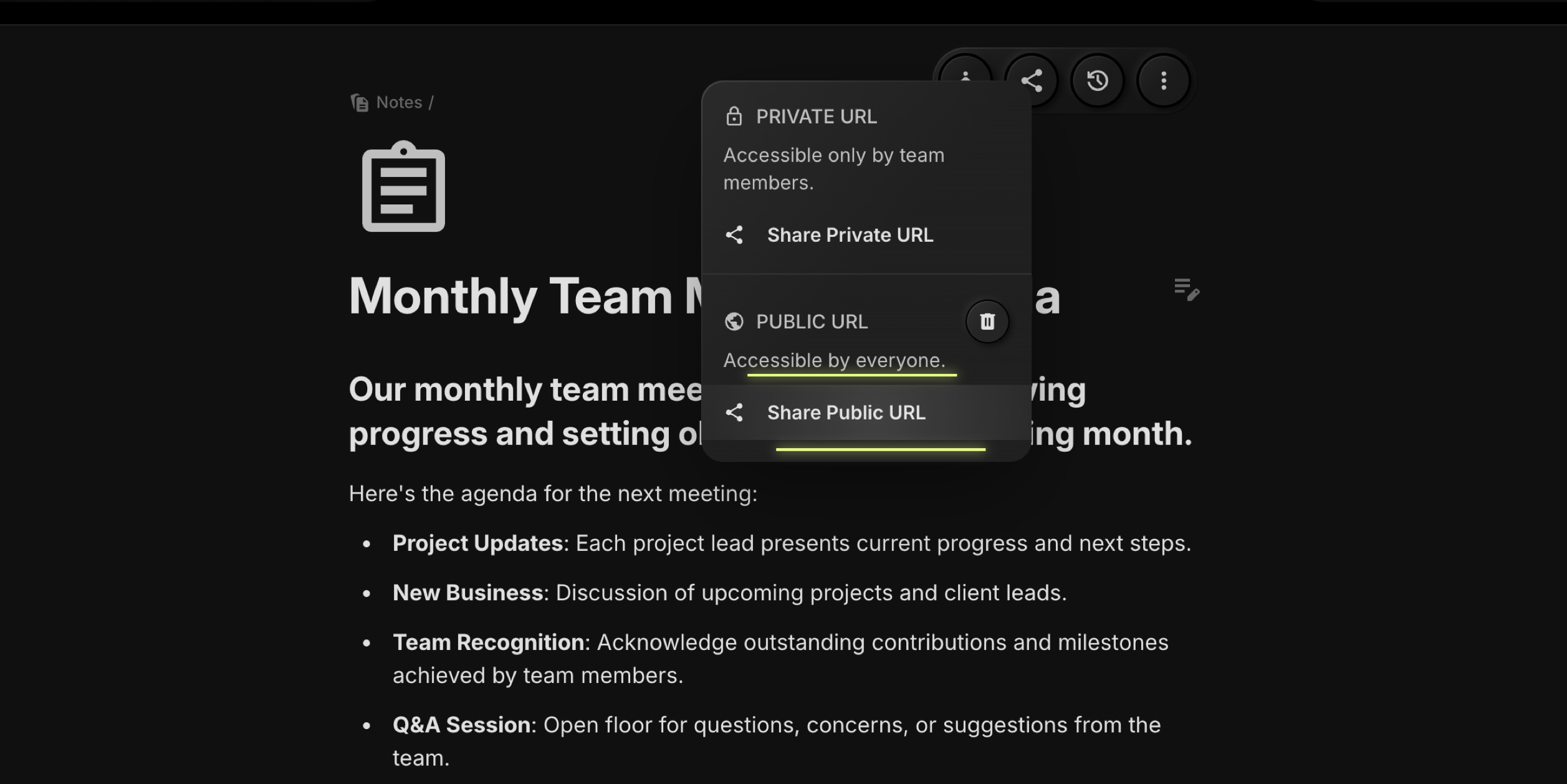The height and width of the screenshot is (784, 1567).
Task: Click the clipboard note icon above the title
Action: [404, 186]
